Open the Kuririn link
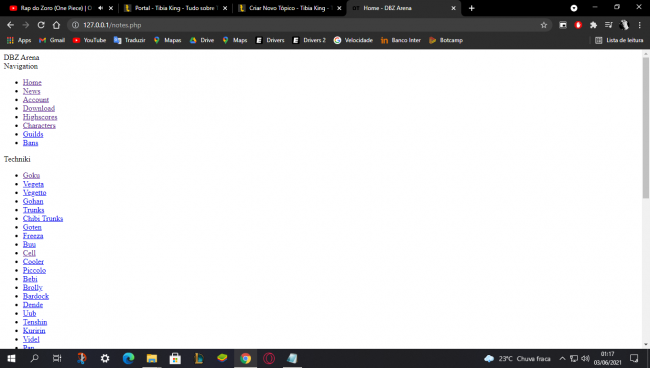The width and height of the screenshot is (650, 368). (x=34, y=331)
